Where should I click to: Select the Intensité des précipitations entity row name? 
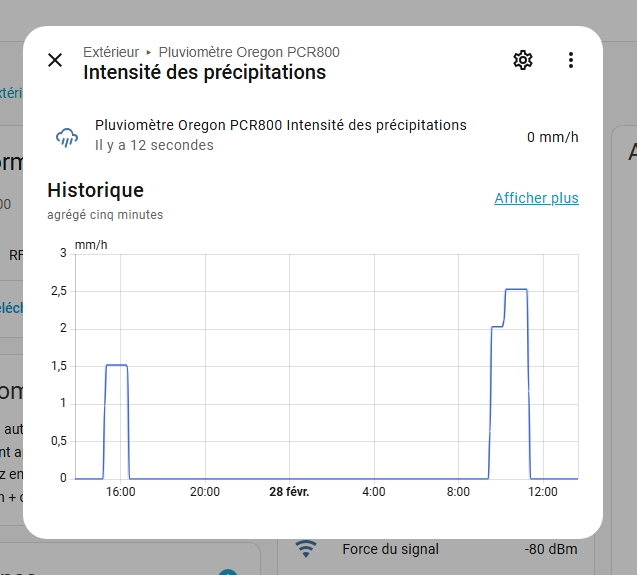tap(280, 125)
